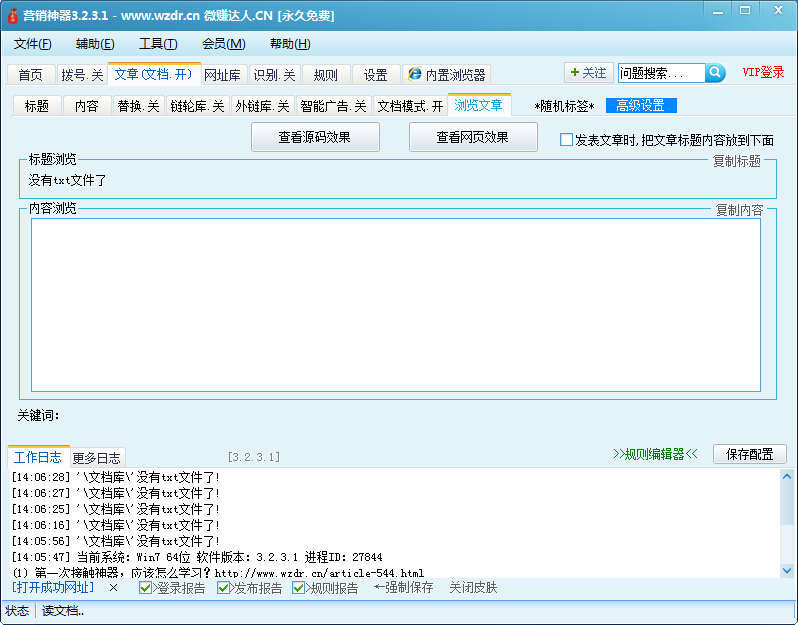The width and height of the screenshot is (798, 625).
Task: Open the 文件(F) menu
Action: 33,44
